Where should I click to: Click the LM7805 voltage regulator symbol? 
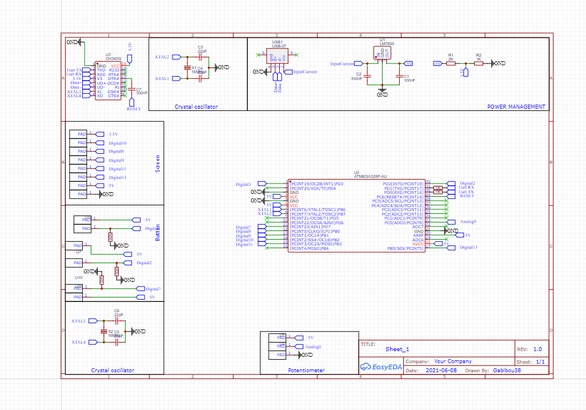click(382, 53)
